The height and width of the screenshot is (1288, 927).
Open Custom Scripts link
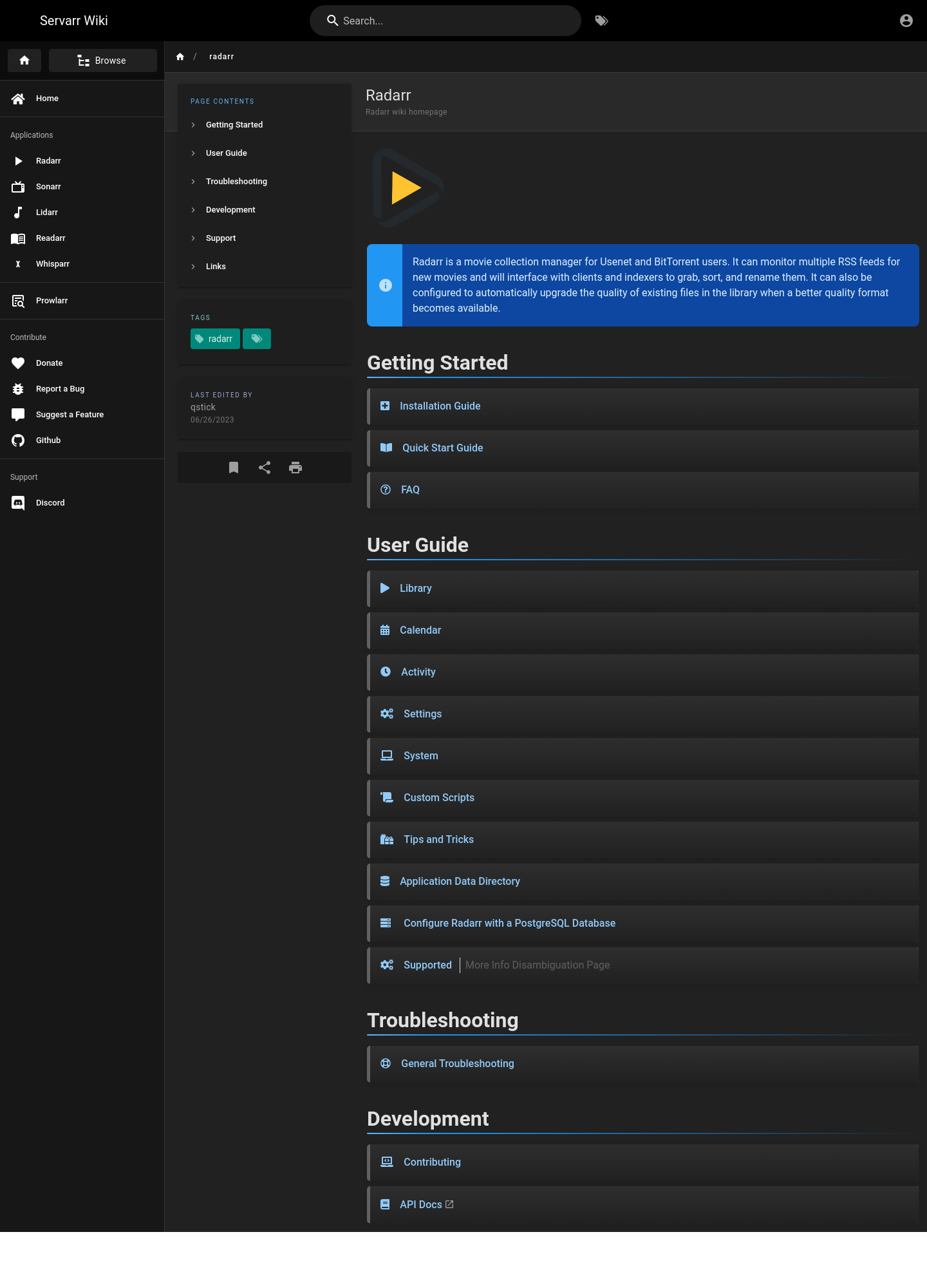click(x=438, y=798)
